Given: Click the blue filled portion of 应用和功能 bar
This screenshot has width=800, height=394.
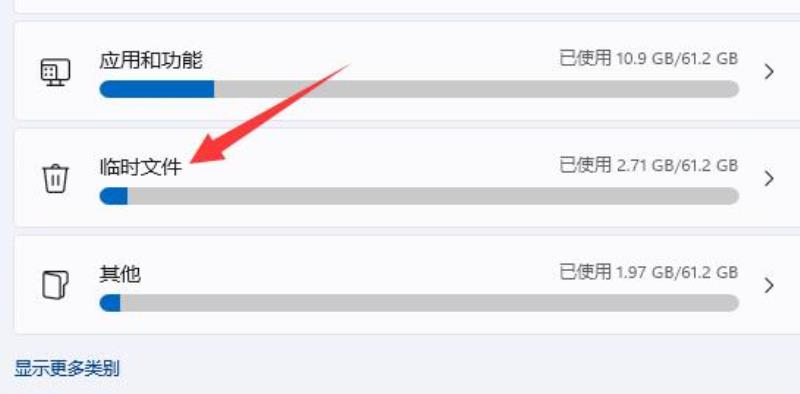Looking at the screenshot, I should pyautogui.click(x=157, y=89).
